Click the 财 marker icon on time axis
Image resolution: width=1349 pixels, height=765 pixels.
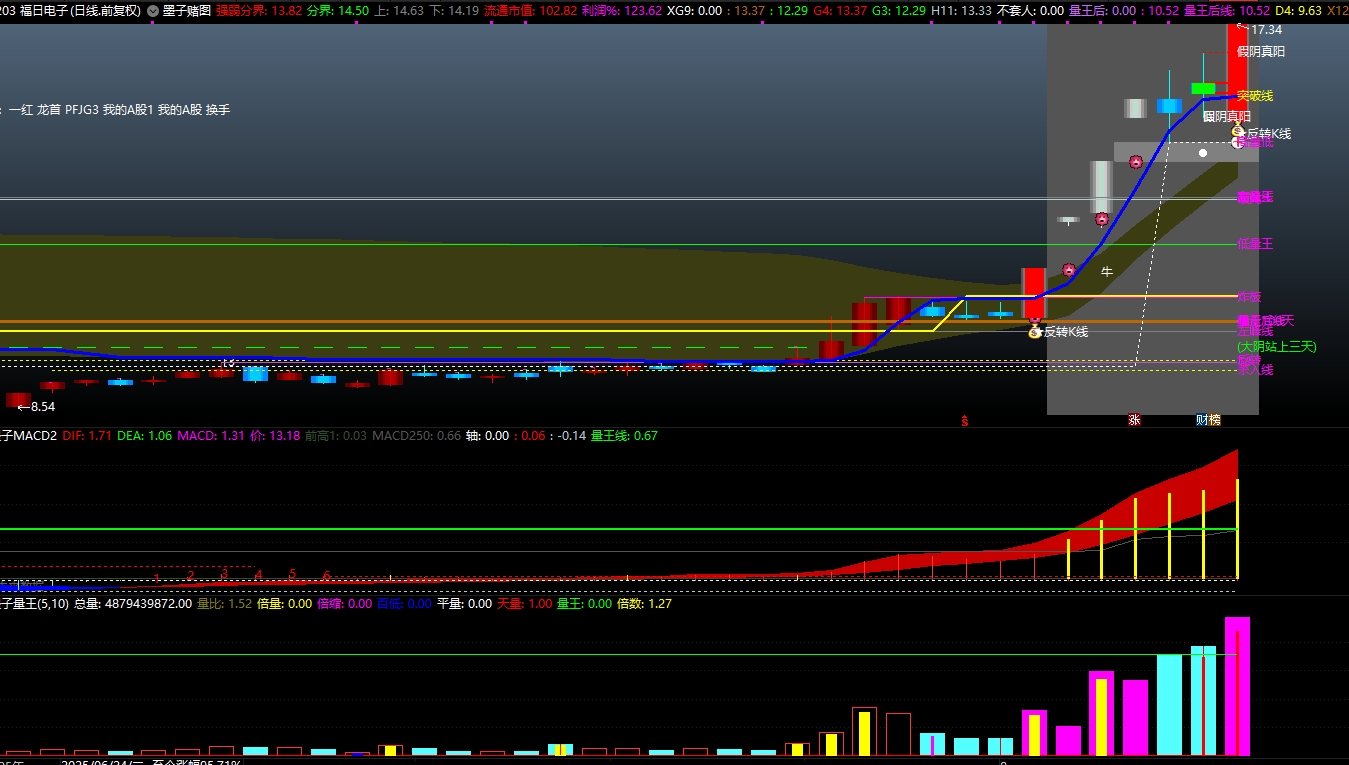click(x=1202, y=421)
